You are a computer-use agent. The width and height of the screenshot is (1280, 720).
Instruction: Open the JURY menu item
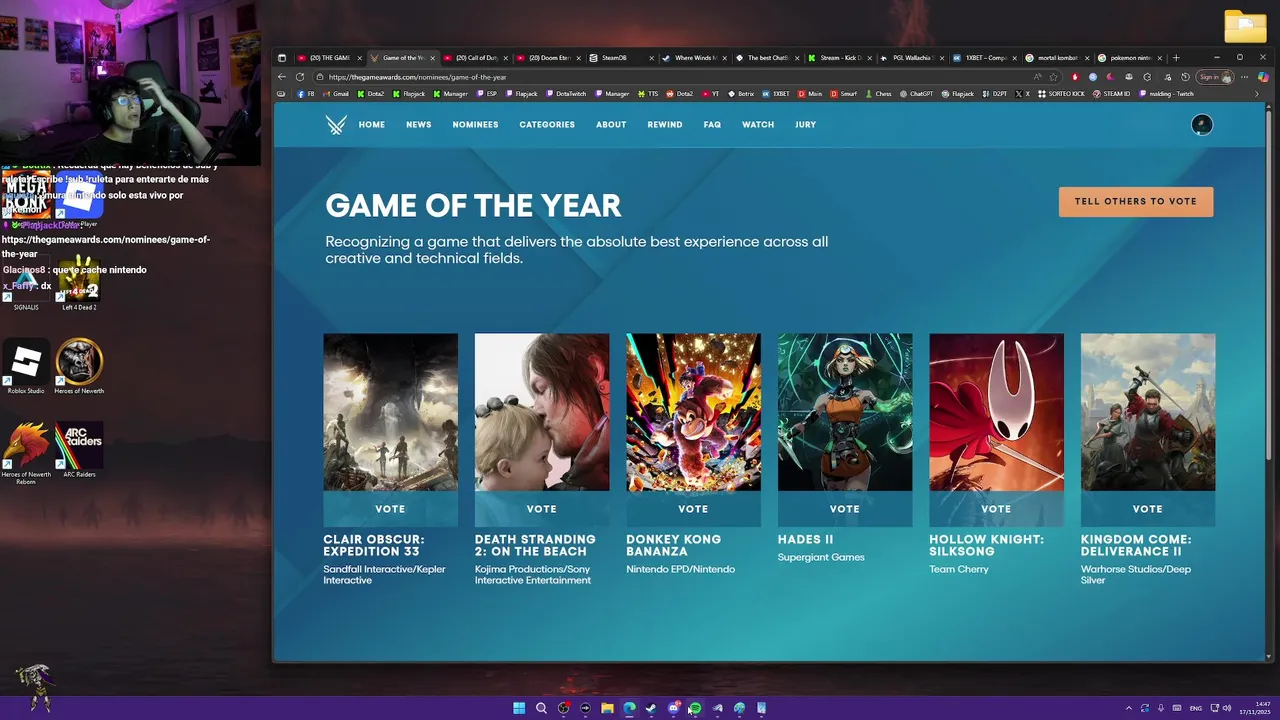pos(806,125)
